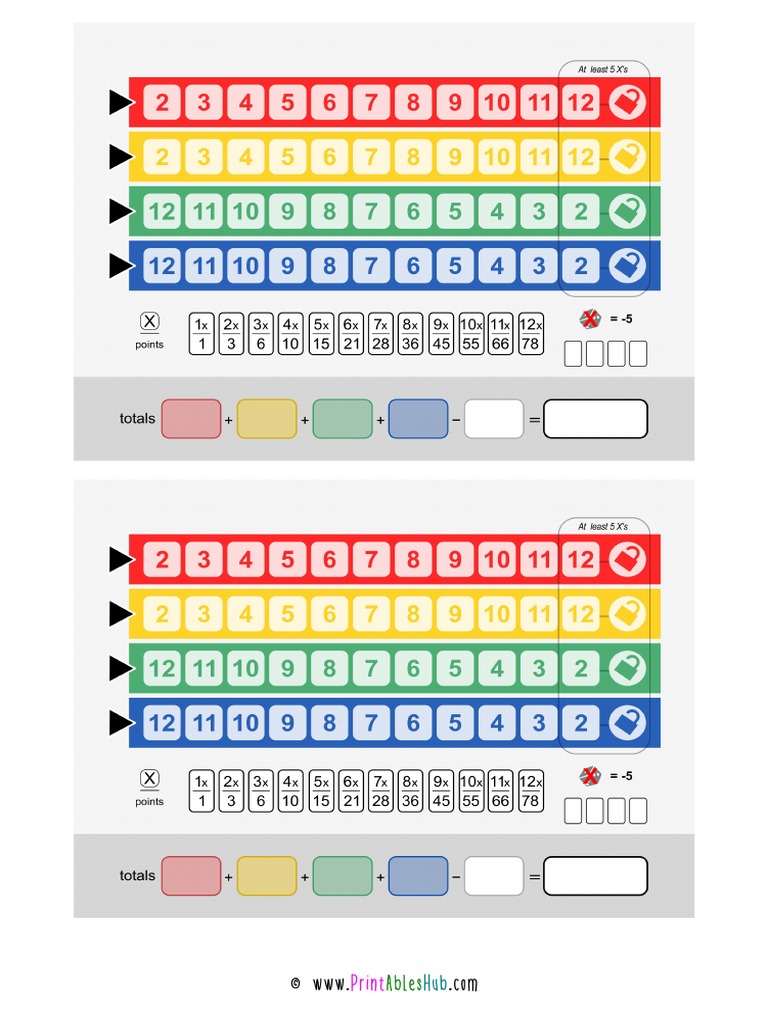Image resolution: width=768 pixels, height=1024 pixels.
Task: Click the X points icon in lower scorecard
Action: (x=149, y=779)
